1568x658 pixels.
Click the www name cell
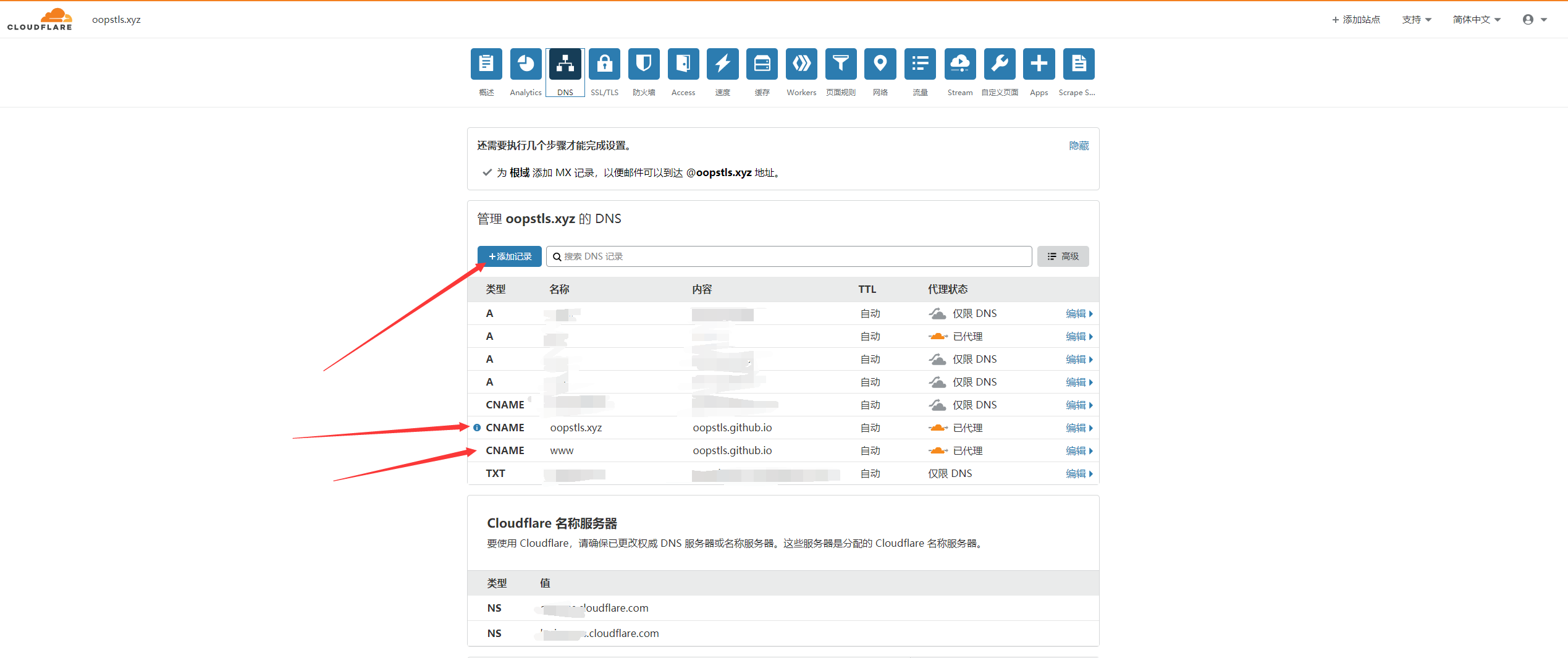click(562, 451)
